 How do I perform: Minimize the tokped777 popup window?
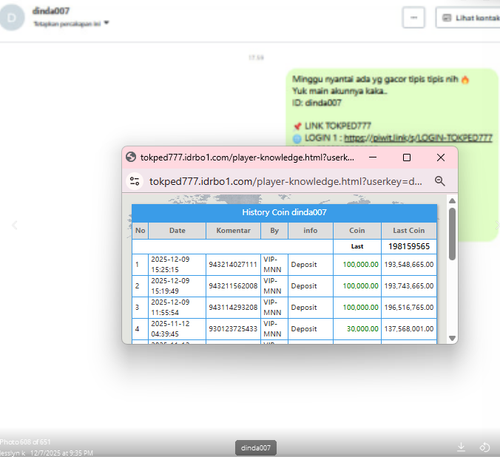click(373, 157)
